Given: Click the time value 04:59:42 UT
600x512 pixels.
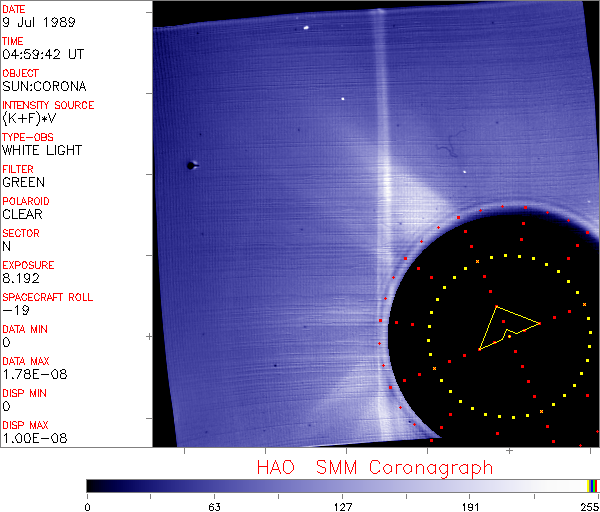Looking at the screenshot, I should [x=43, y=54].
